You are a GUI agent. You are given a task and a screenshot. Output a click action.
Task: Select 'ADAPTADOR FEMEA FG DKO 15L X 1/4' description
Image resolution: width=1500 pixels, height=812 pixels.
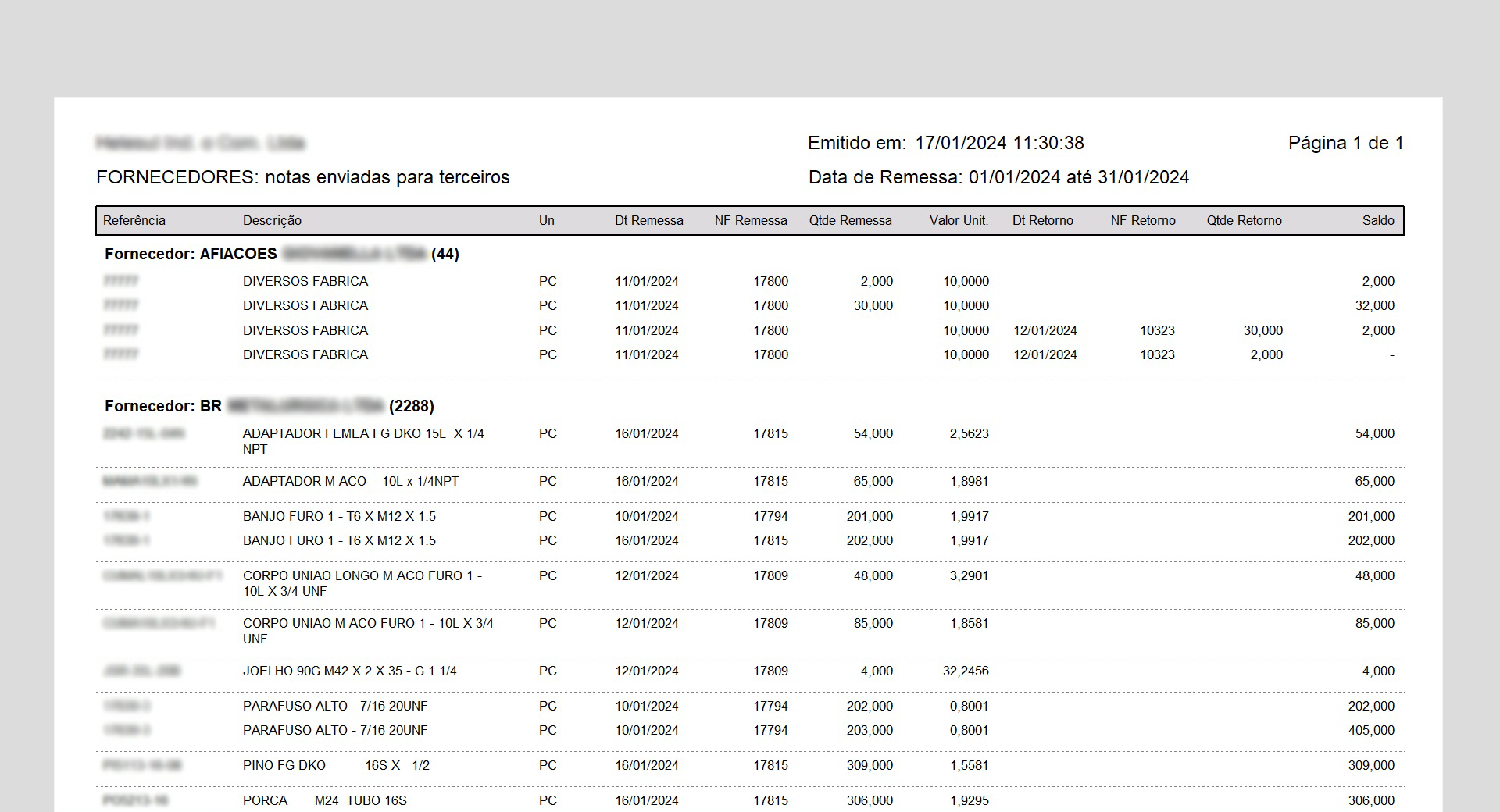[x=363, y=441]
